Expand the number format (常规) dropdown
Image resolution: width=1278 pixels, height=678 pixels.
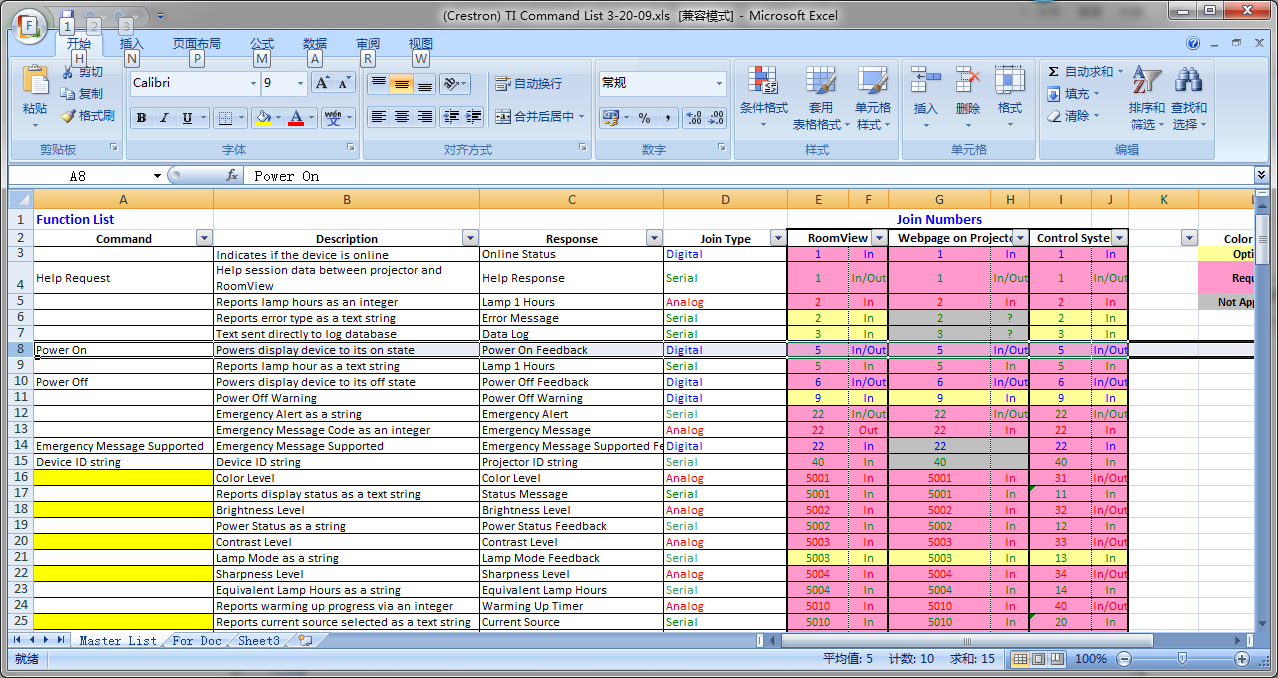719,83
